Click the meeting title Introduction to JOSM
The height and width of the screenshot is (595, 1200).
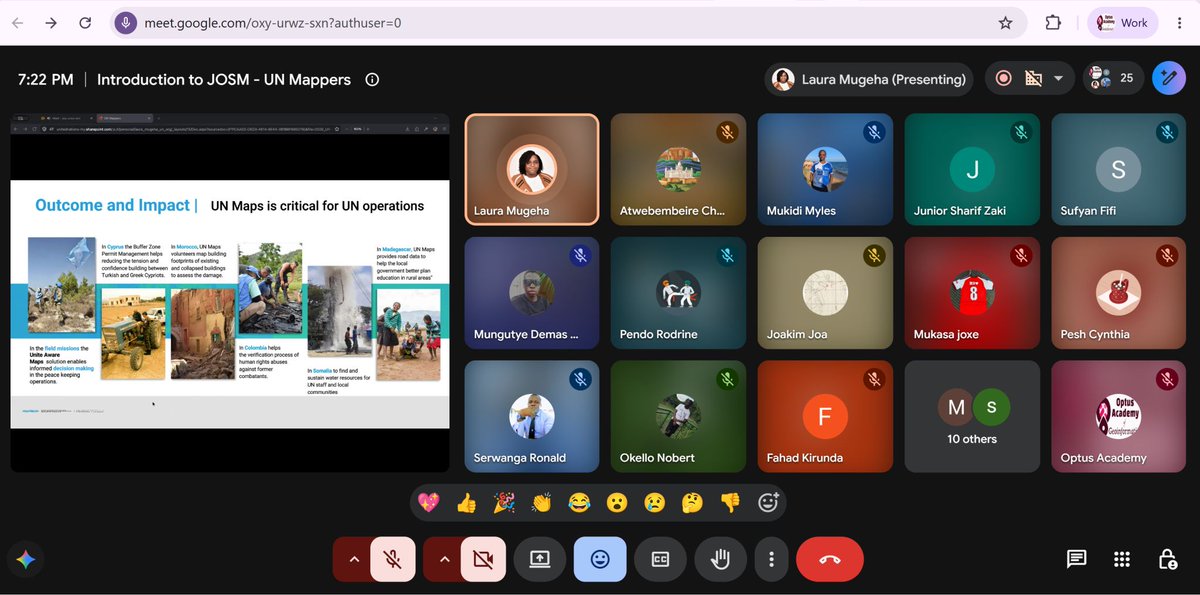[224, 79]
